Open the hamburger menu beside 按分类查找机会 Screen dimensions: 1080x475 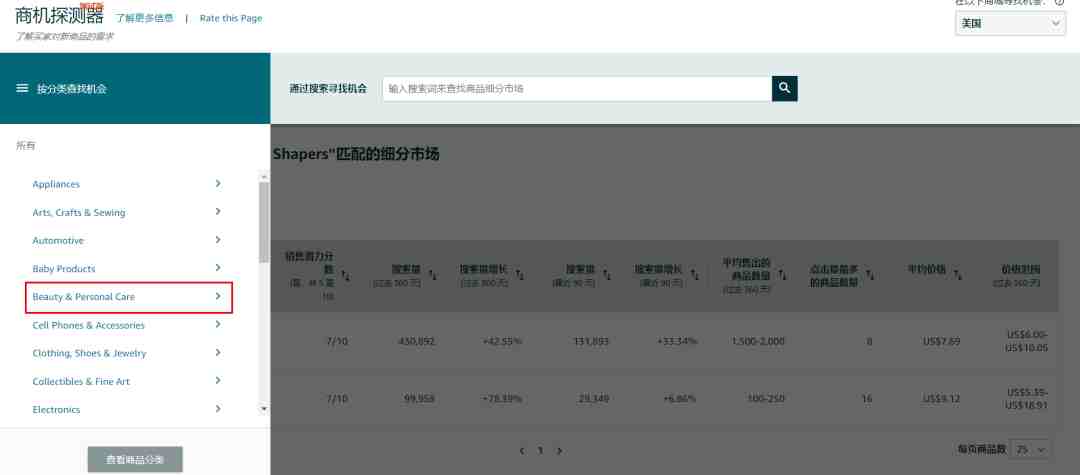click(22, 88)
